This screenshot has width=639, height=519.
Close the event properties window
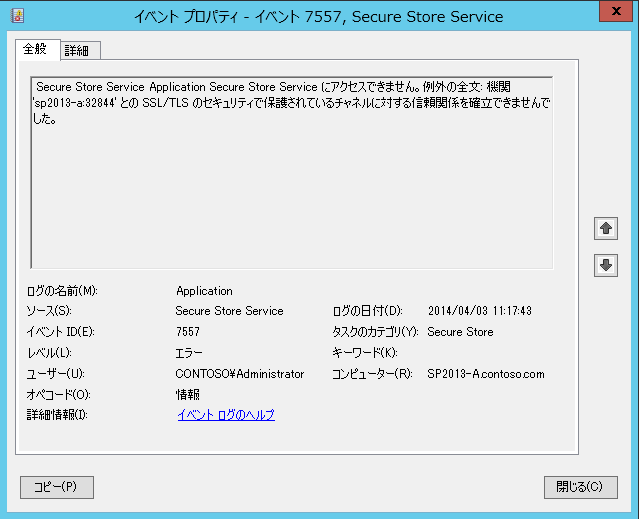pos(616,11)
